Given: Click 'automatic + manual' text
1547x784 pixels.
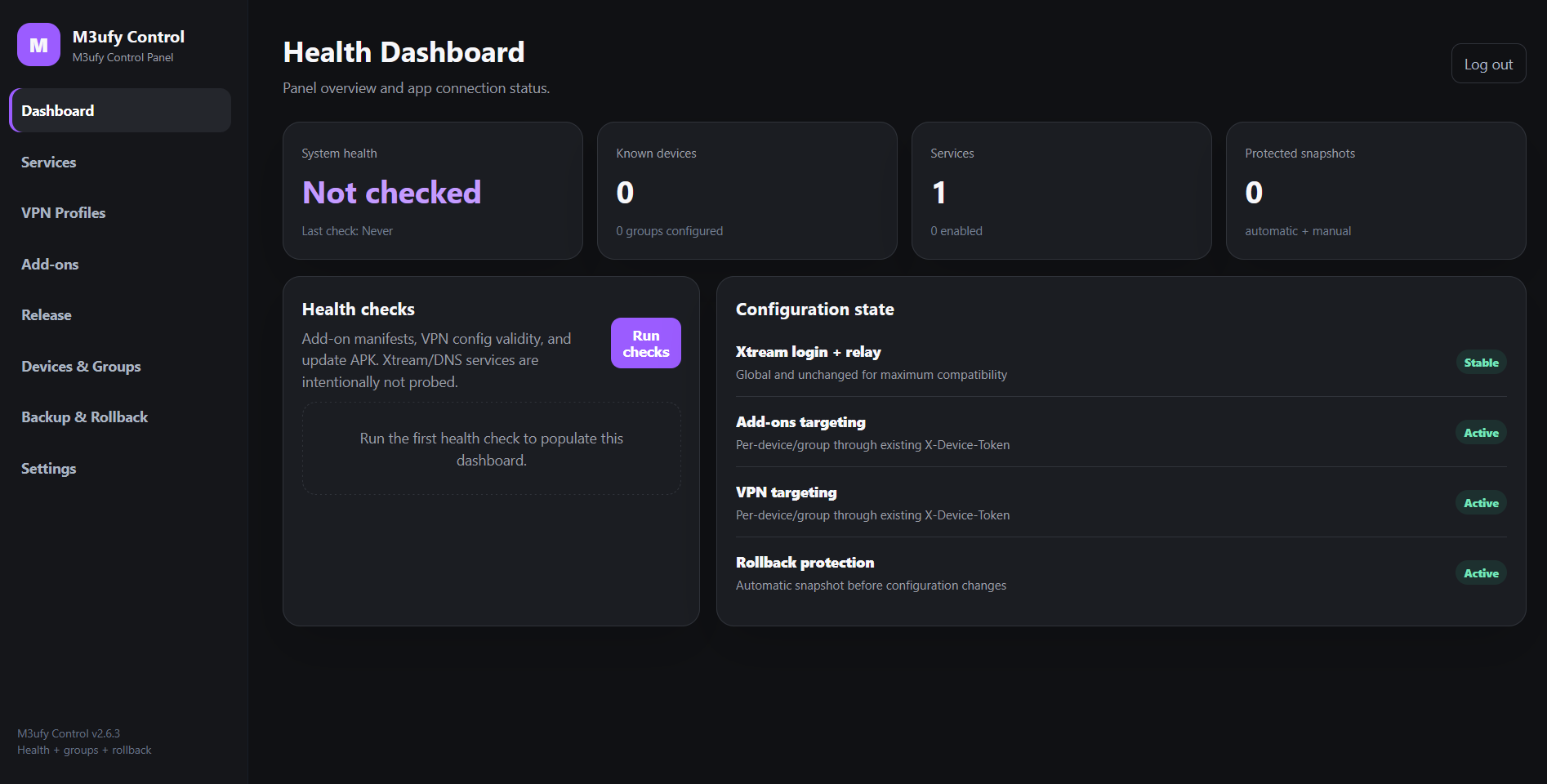Looking at the screenshot, I should (x=1298, y=231).
